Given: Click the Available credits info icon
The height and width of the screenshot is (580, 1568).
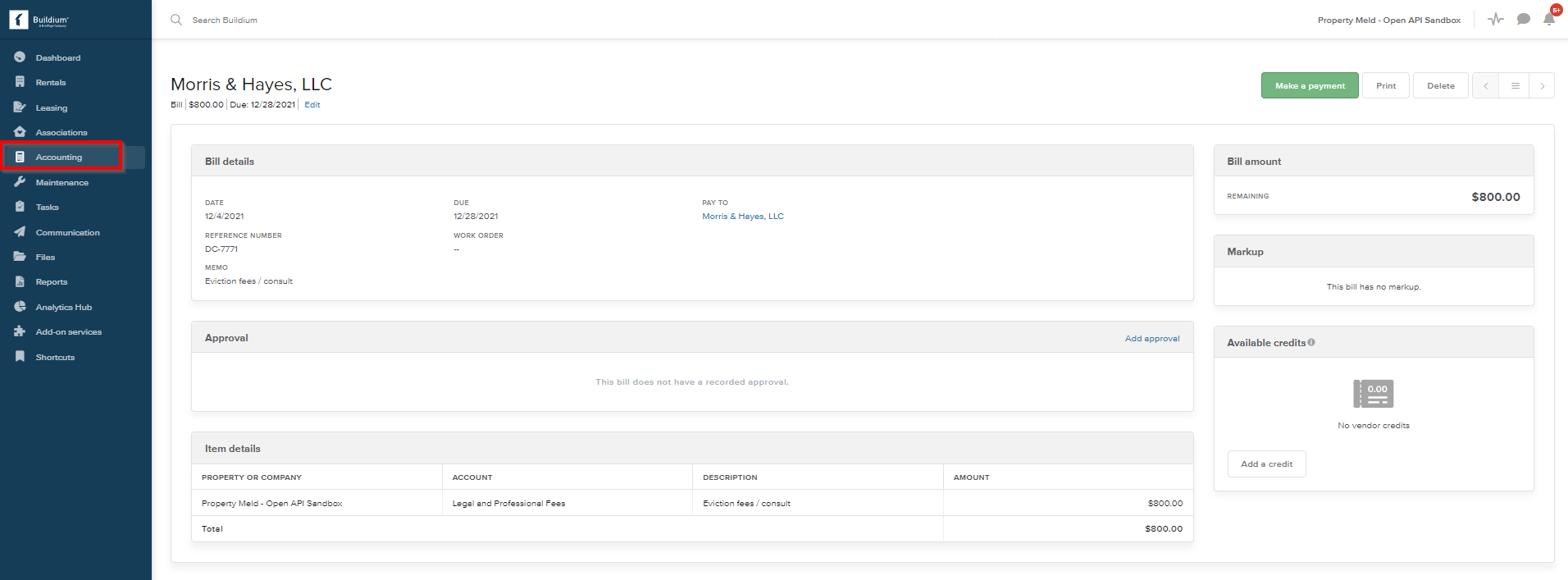Looking at the screenshot, I should click(x=1311, y=342).
